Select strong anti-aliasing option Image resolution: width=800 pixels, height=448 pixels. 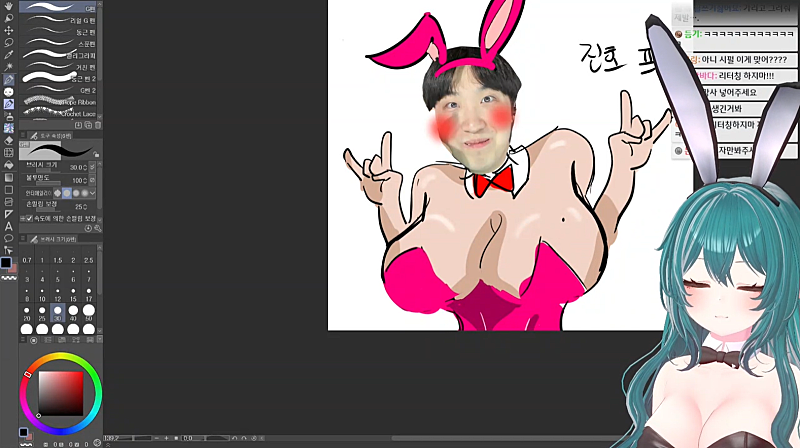(84, 193)
